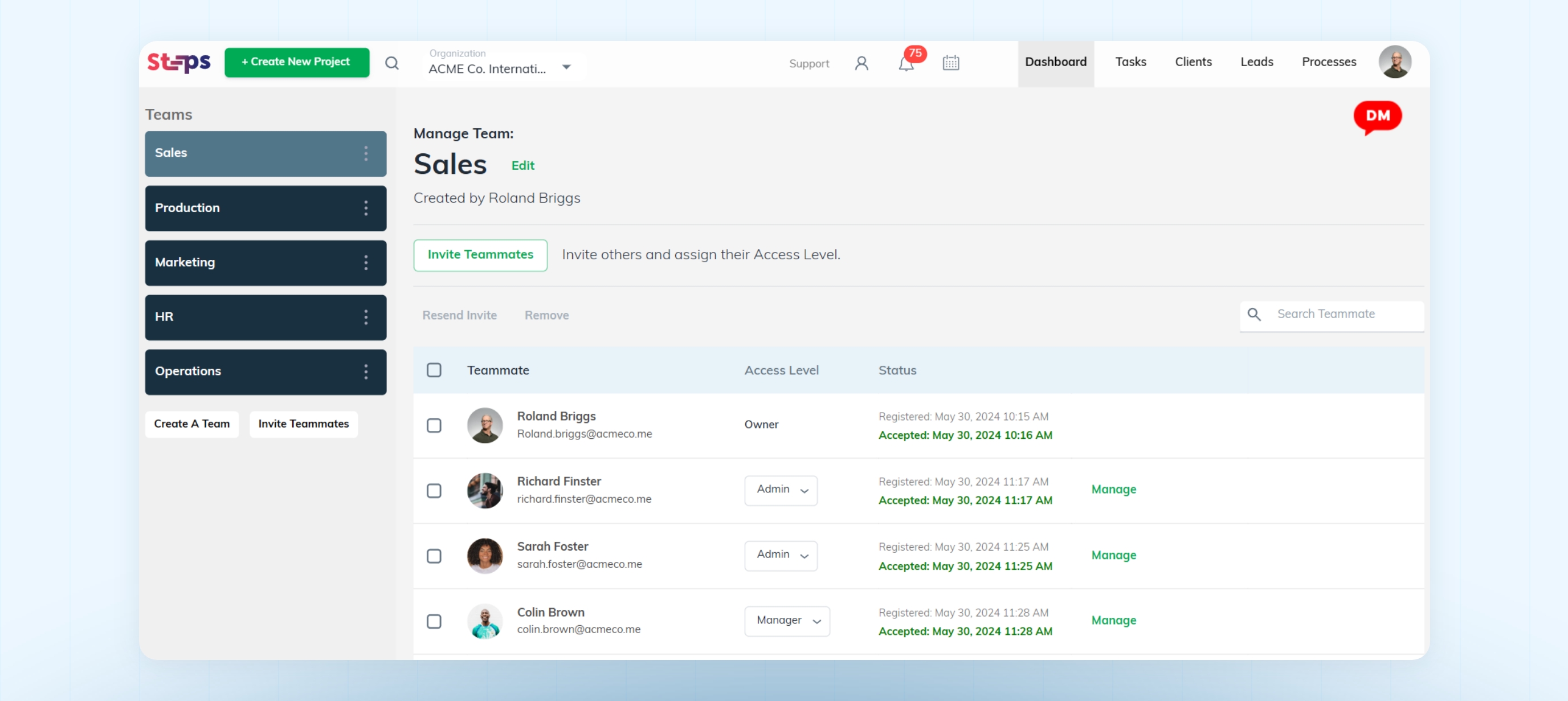The image size is (1568, 701).
Task: Click the Access Level column header
Action: [x=781, y=370]
